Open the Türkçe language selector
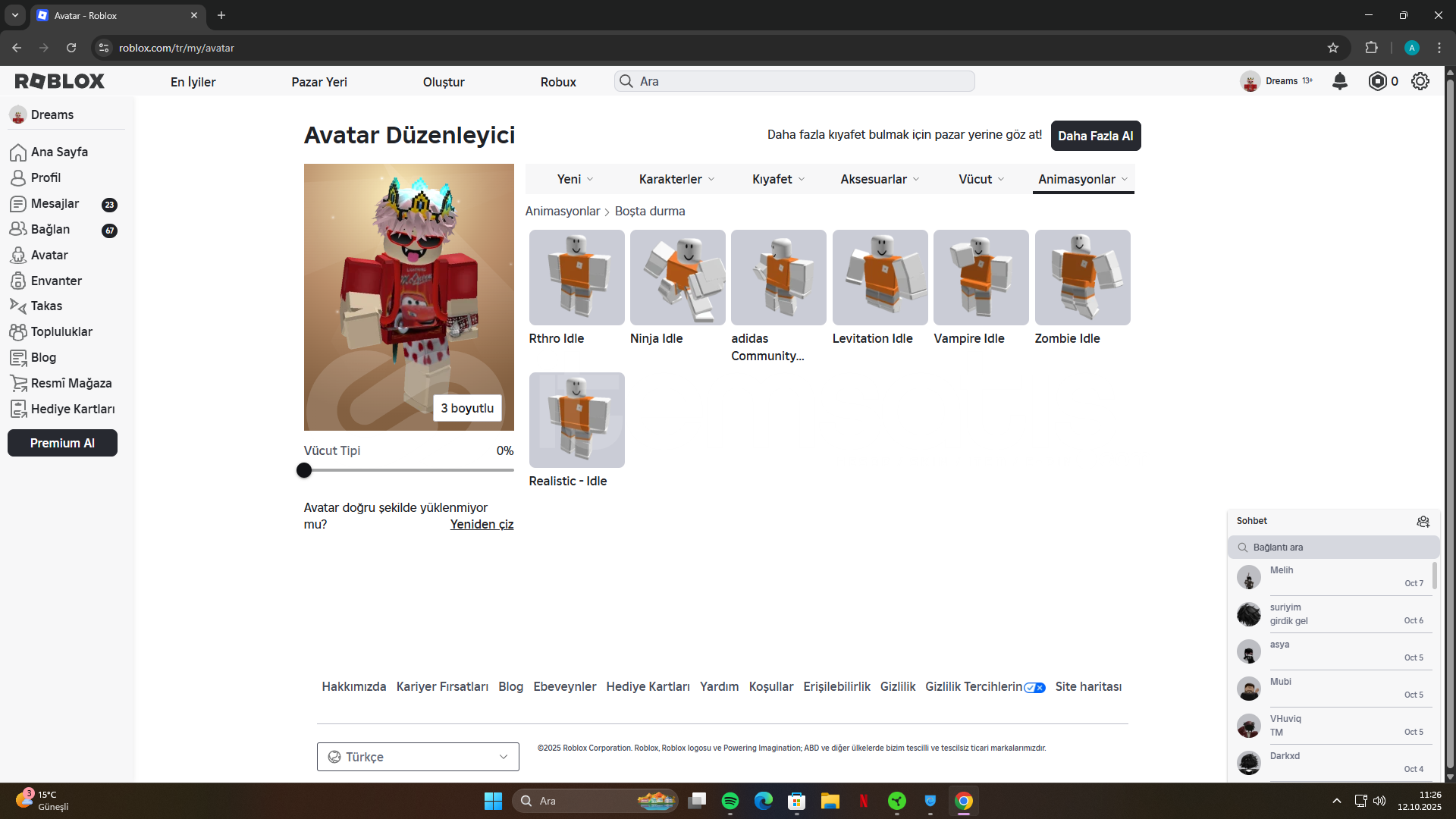 pos(418,757)
